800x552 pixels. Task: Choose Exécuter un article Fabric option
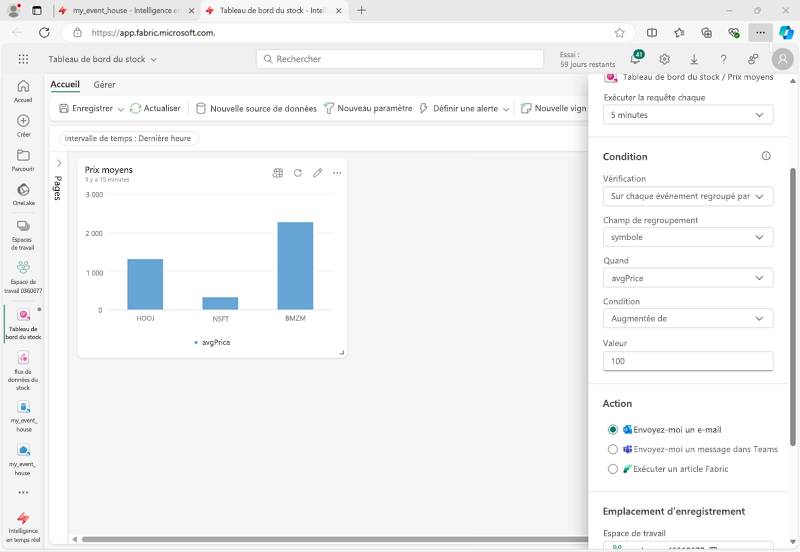[x=613, y=469]
